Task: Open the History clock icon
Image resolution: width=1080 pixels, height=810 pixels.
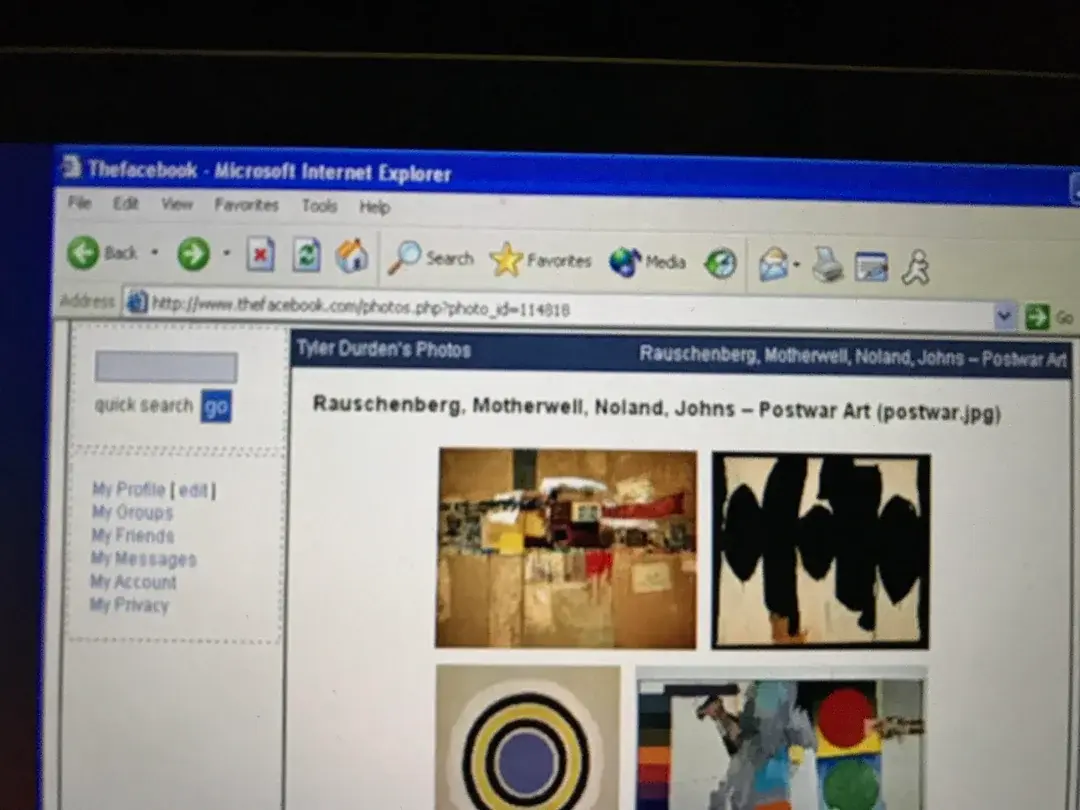Action: pyautogui.click(x=720, y=263)
